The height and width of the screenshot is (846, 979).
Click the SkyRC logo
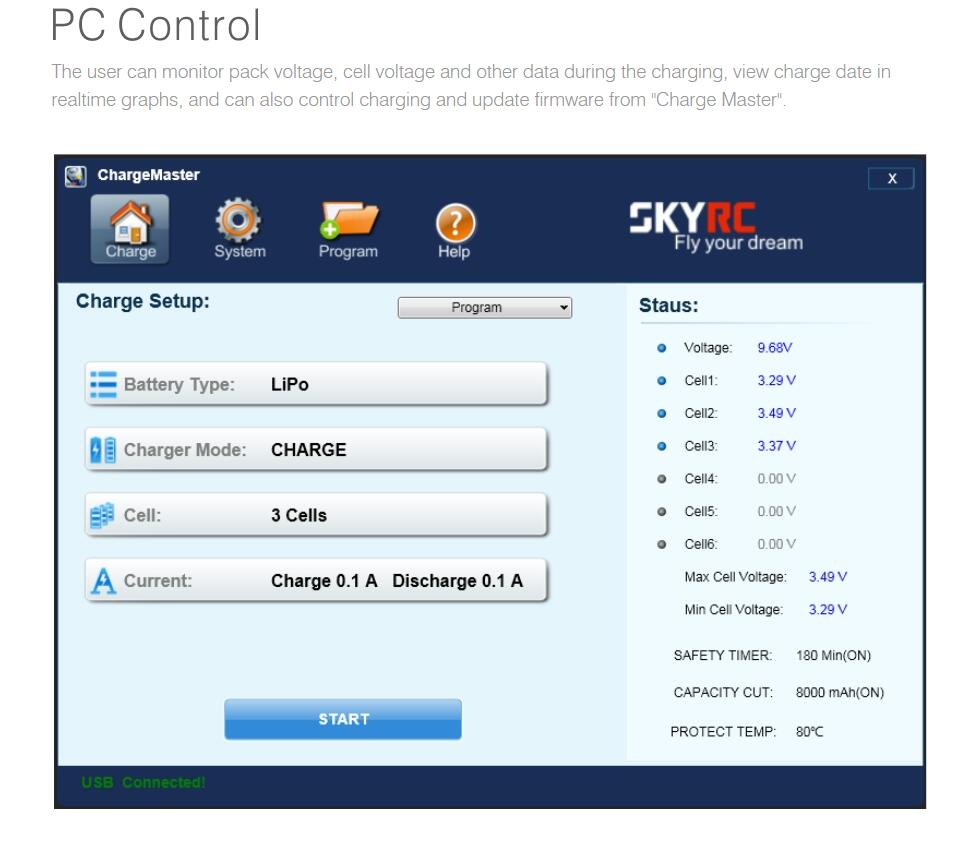tap(715, 227)
